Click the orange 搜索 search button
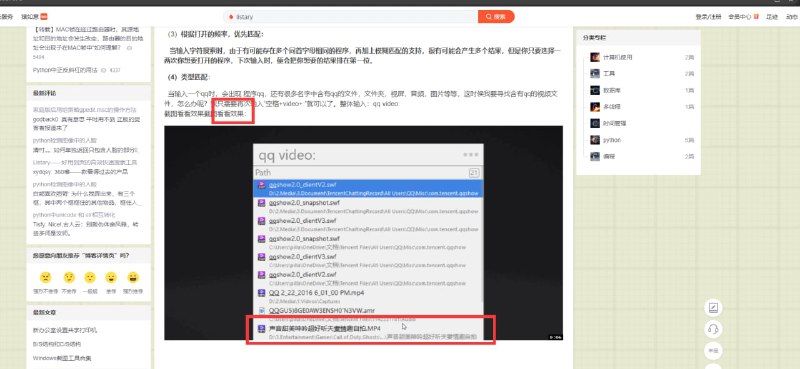Screen dimensions: 800x369 click(x=496, y=17)
